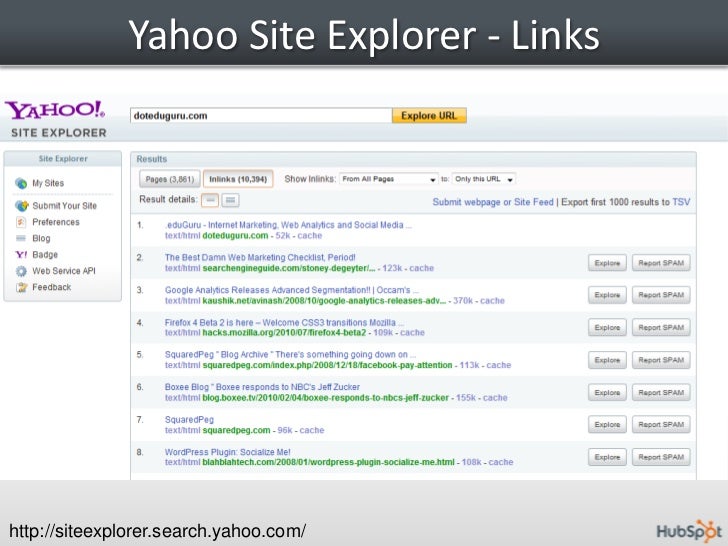Open cache link for kaushik.net result
The width and height of the screenshot is (728, 546).
point(492,300)
